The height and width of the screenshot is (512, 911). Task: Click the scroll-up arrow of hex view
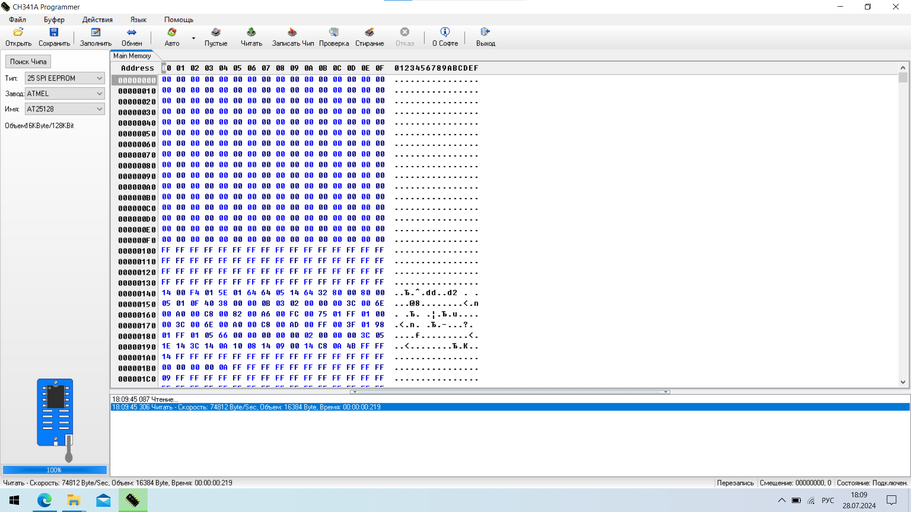(903, 67)
